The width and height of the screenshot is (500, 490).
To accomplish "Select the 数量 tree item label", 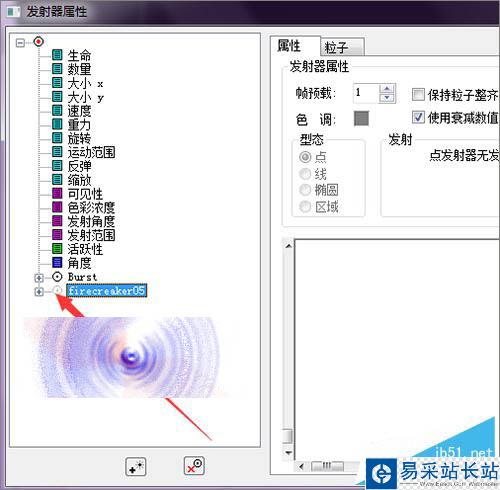I will click(79, 69).
